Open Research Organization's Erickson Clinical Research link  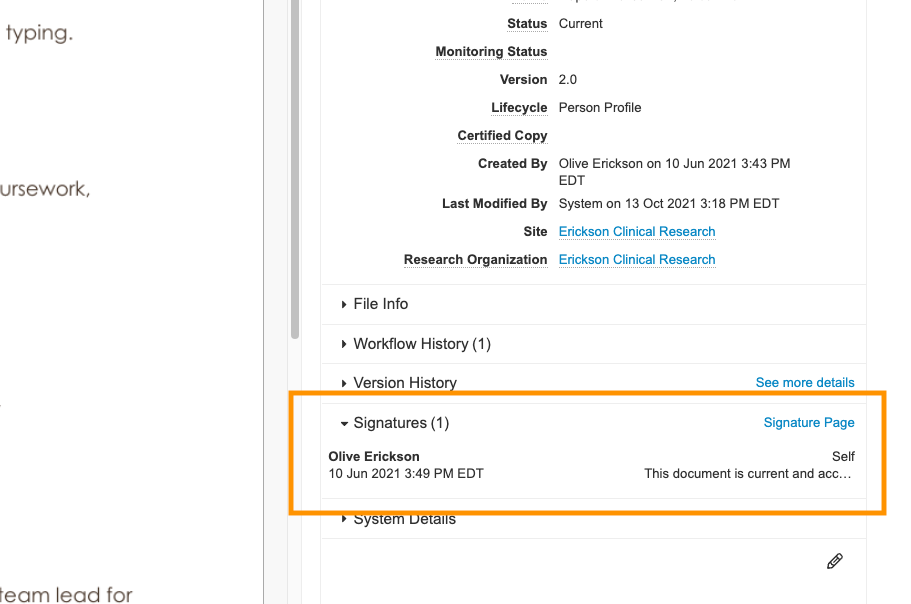click(x=637, y=260)
